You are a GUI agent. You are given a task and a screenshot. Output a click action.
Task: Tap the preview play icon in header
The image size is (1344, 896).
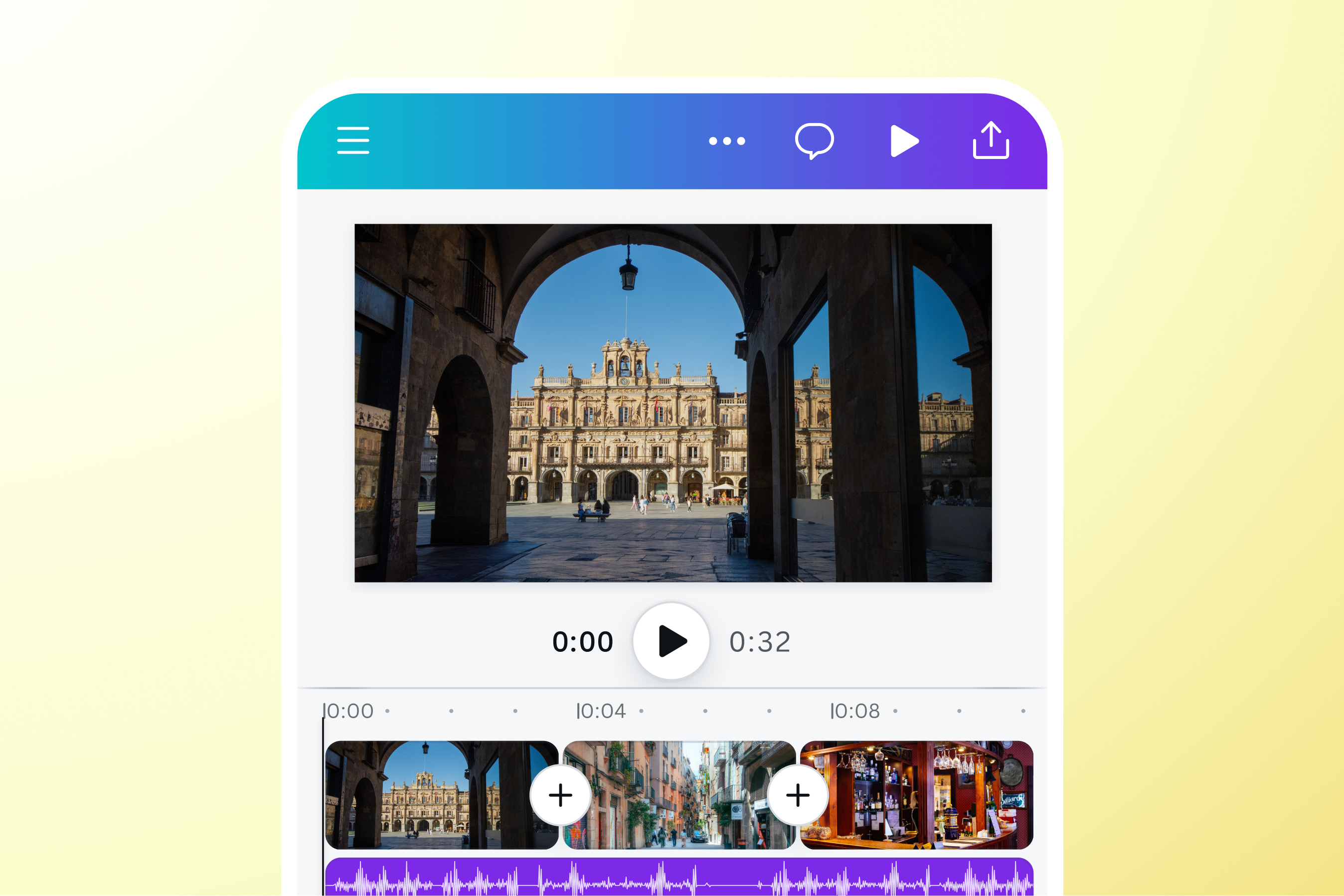pos(904,141)
